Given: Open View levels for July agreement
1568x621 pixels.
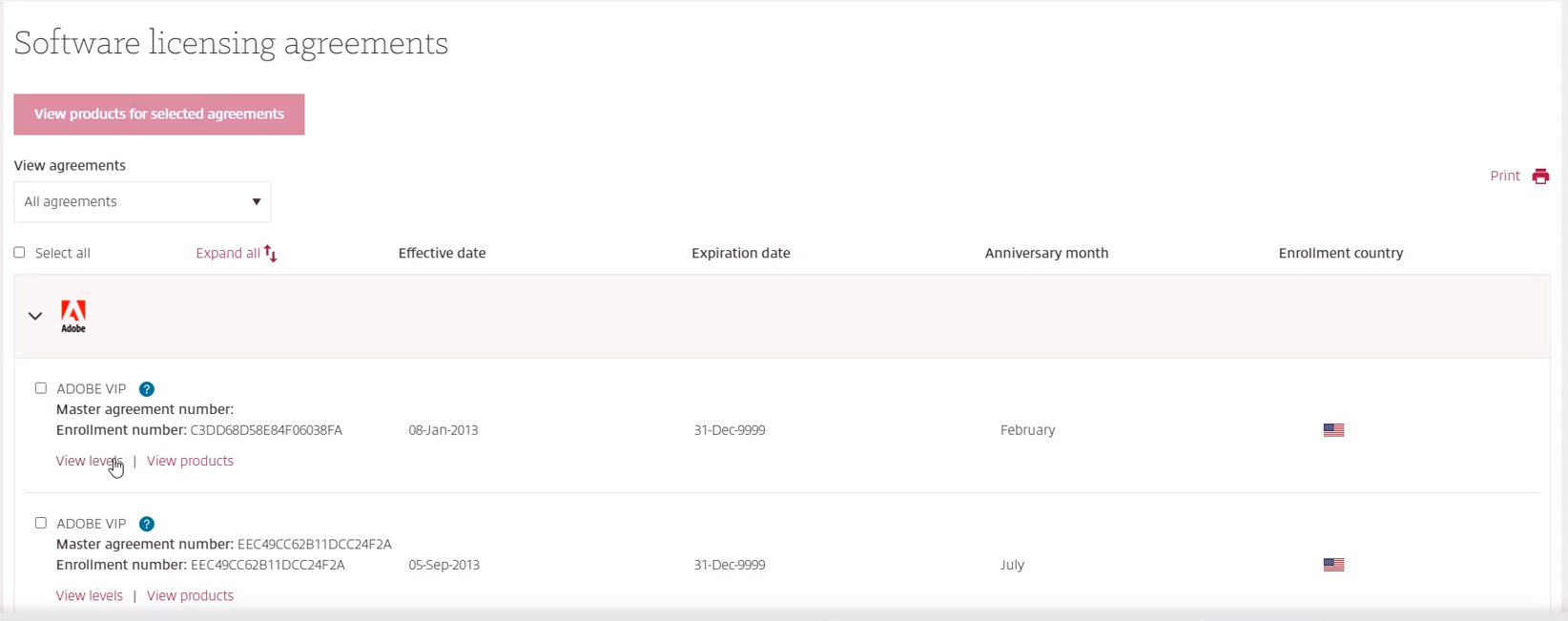Looking at the screenshot, I should [89, 595].
